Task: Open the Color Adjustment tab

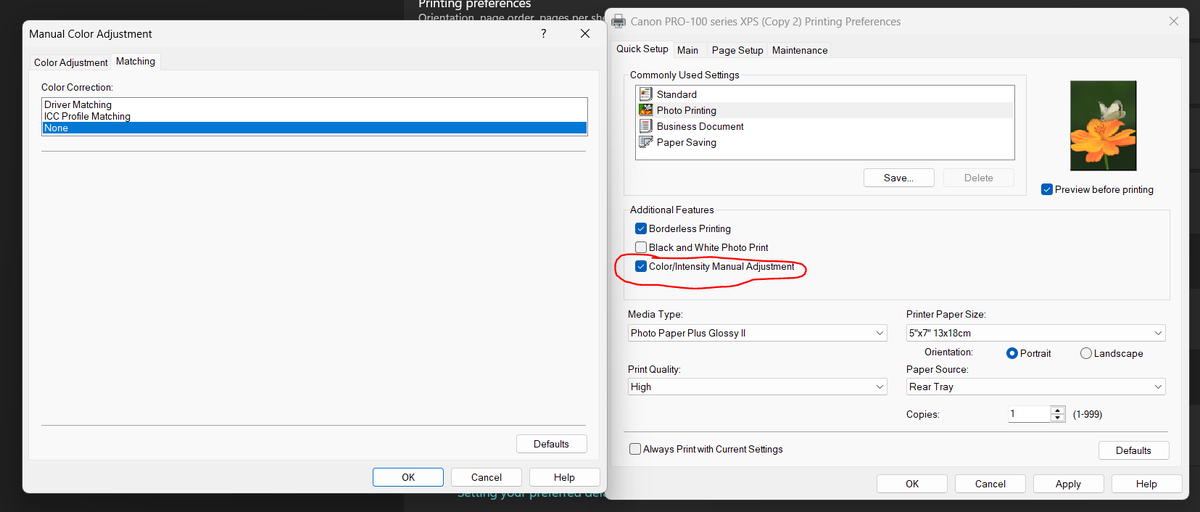Action: pyautogui.click(x=71, y=62)
